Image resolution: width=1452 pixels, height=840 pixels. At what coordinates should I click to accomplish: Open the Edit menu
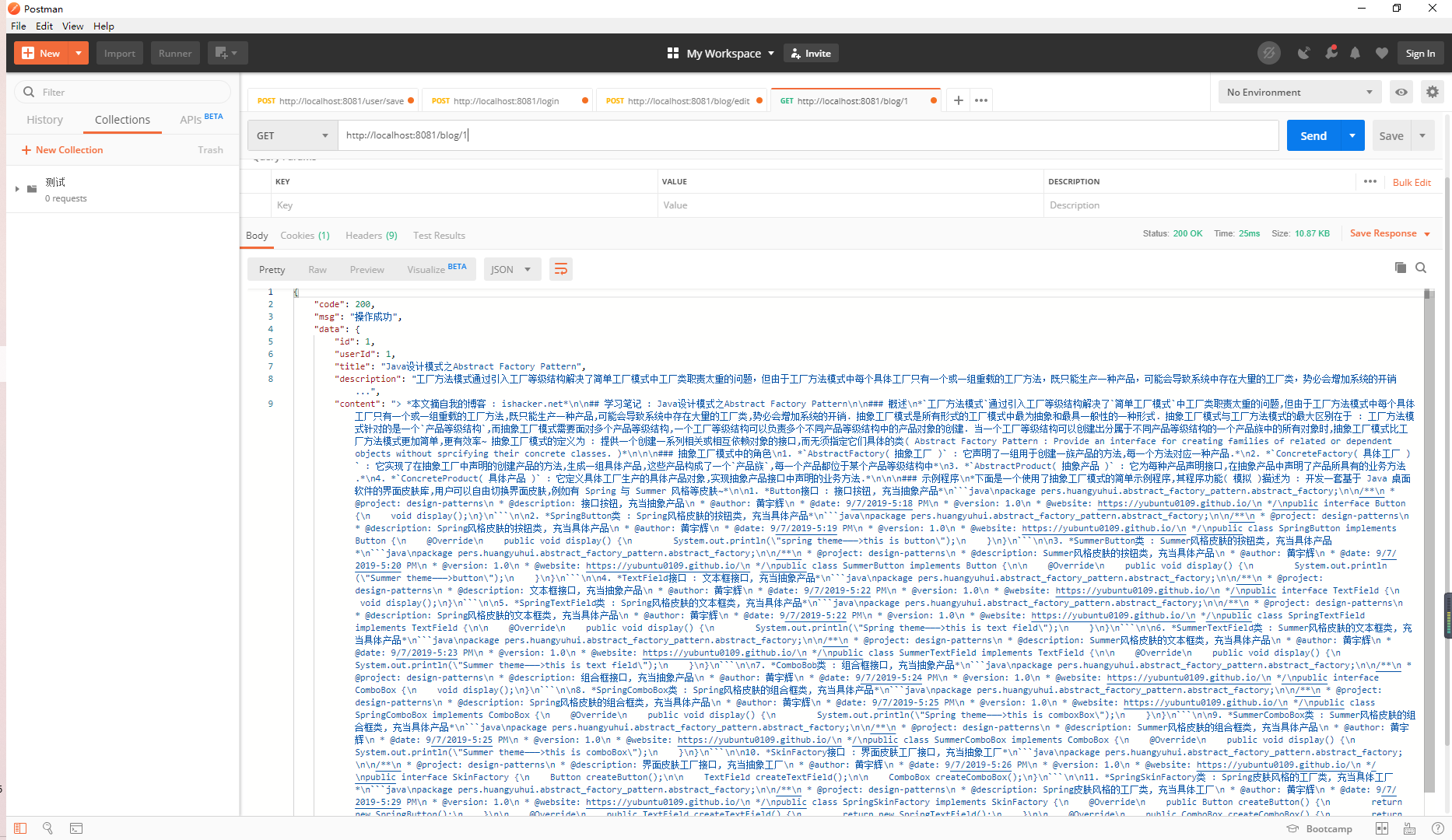click(x=44, y=26)
